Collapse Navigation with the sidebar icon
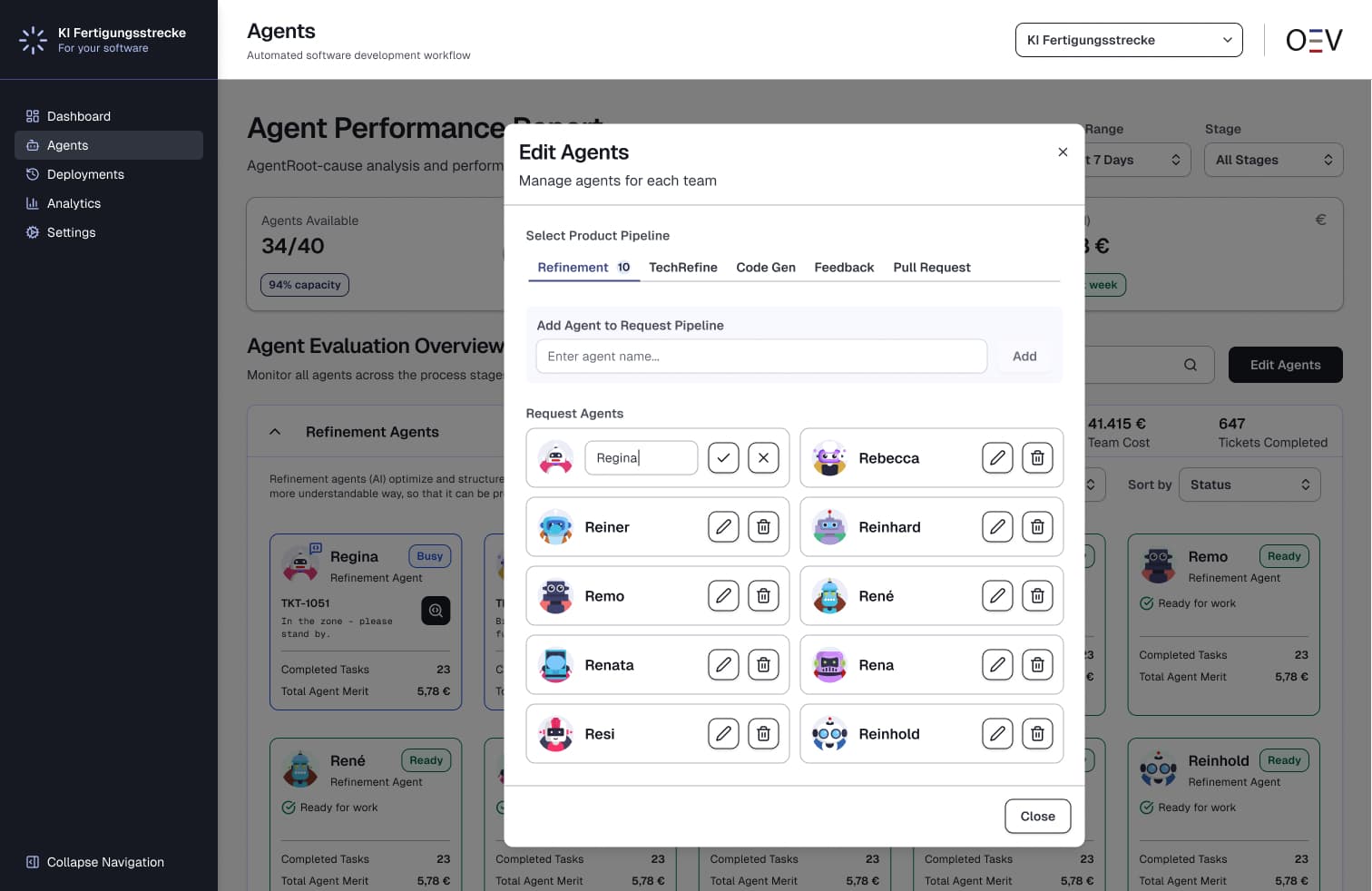1372x891 pixels. (x=33, y=862)
